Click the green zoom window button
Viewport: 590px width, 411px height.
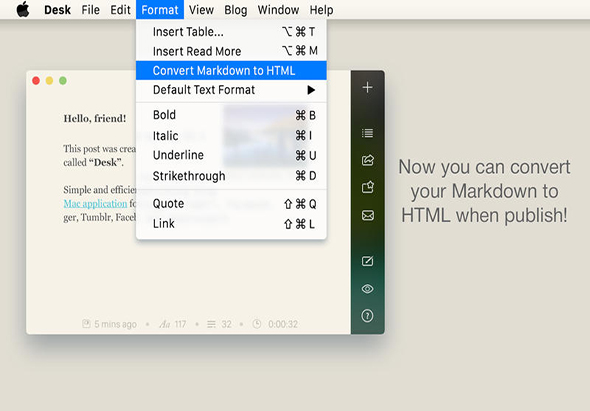63,81
